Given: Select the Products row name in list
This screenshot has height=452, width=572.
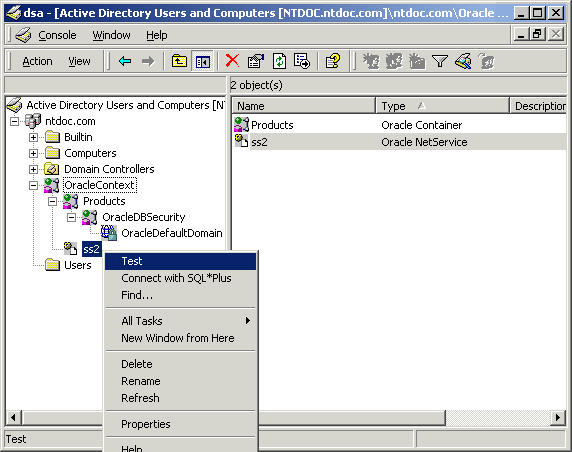Looking at the screenshot, I should coord(272,125).
